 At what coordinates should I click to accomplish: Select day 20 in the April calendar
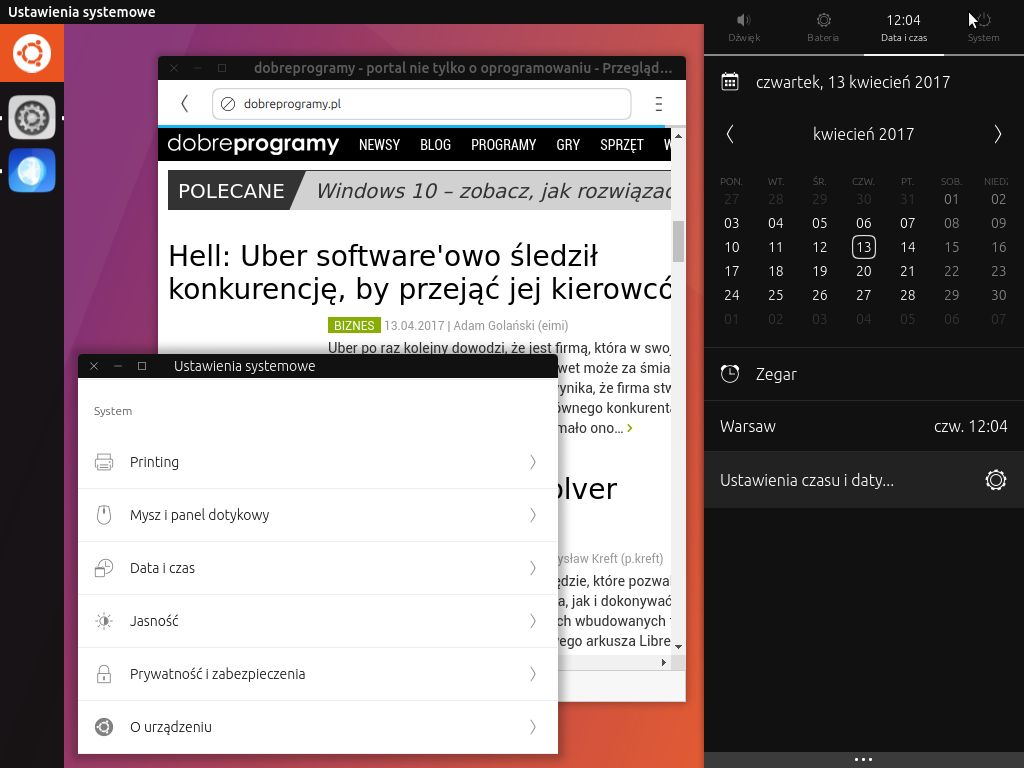point(863,271)
